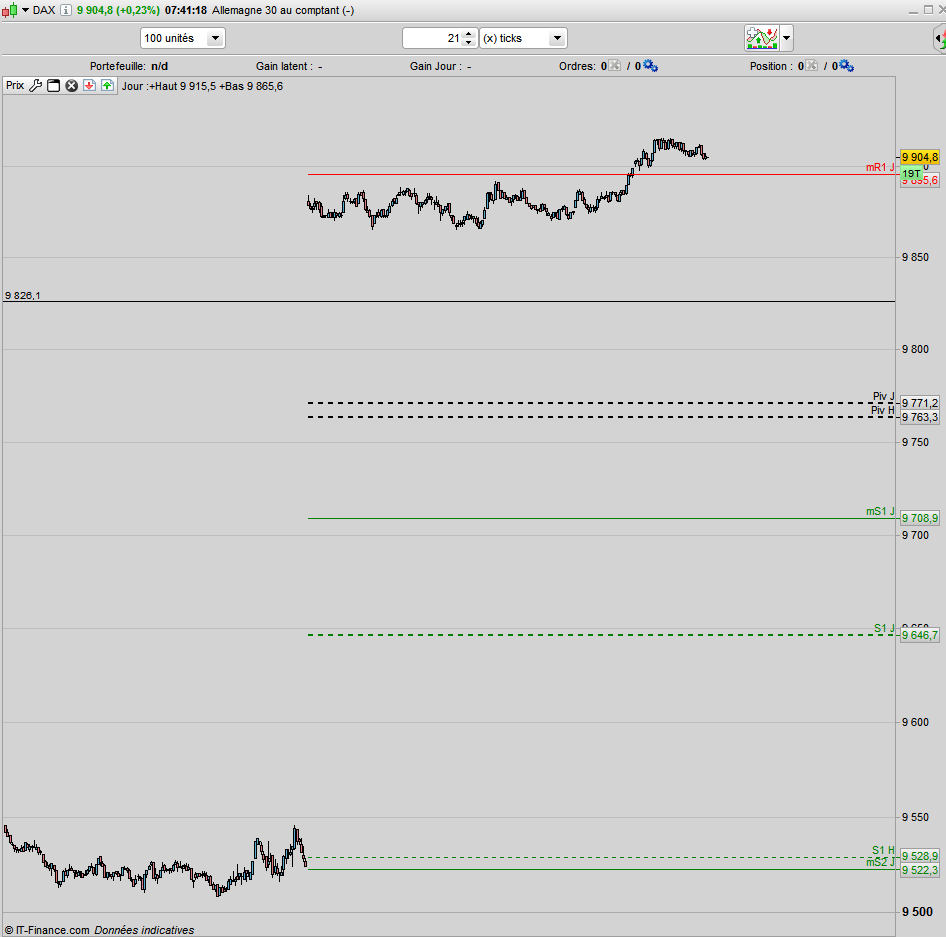Viewport: 946px width, 937px height.
Task: Click the current price label 9 904,8
Action: [920, 157]
